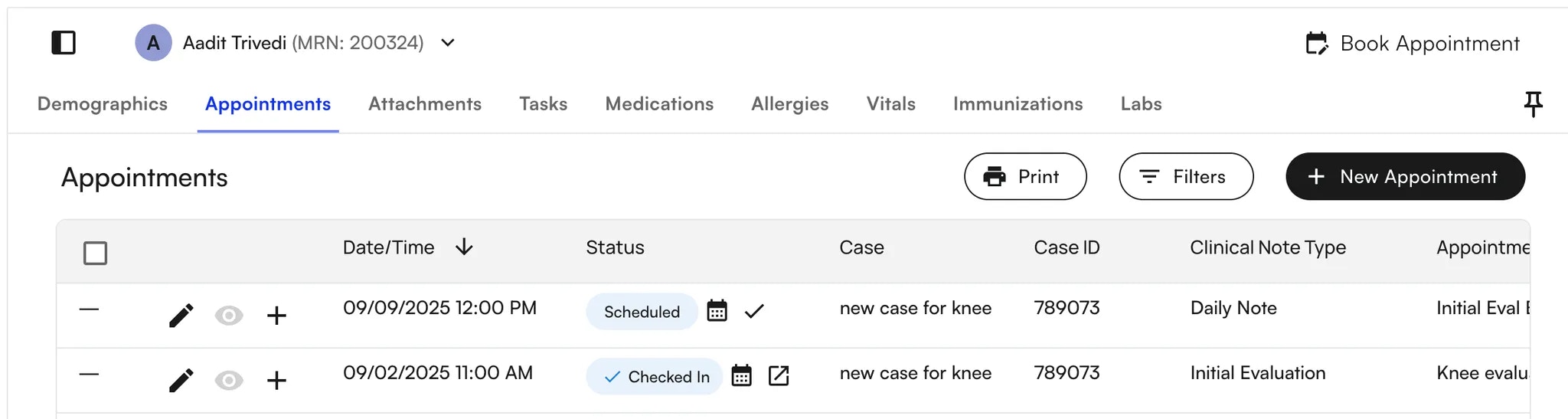Edit the 09/09/2025 appointment with pencil icon
The image size is (1568, 419).
(x=181, y=315)
